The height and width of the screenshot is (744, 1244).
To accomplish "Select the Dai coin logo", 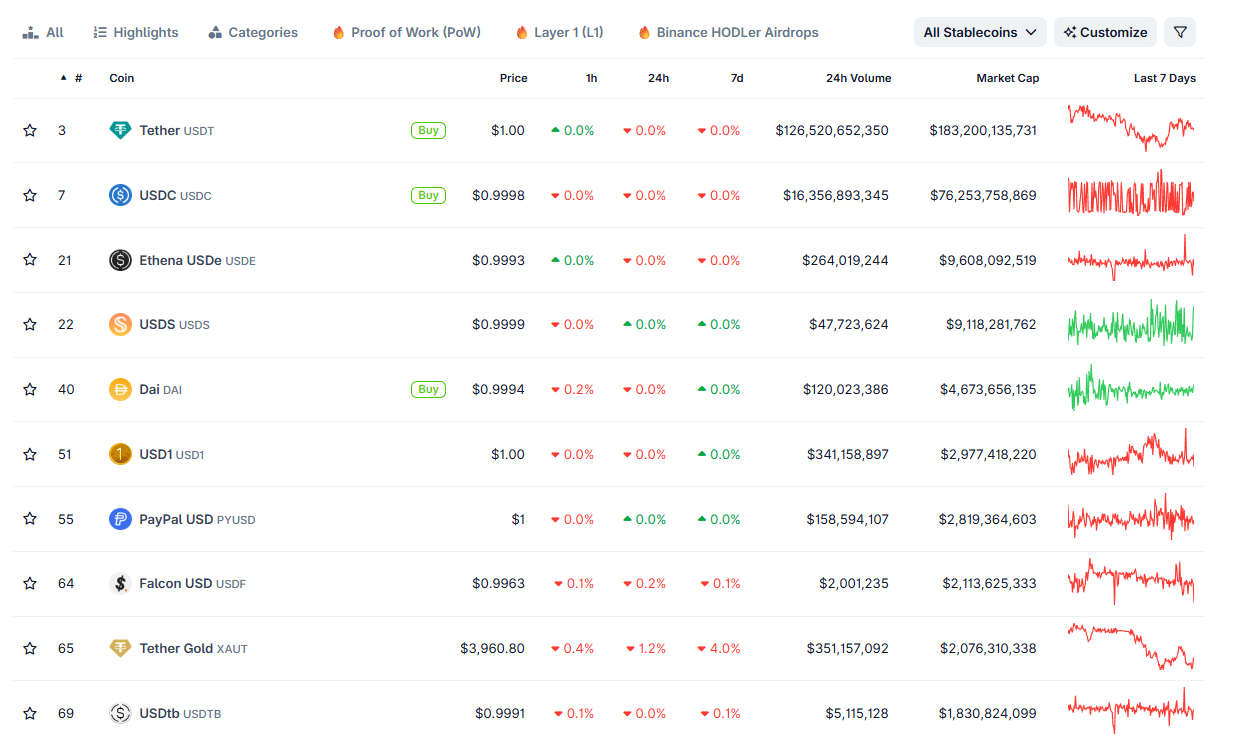I will click(x=120, y=389).
